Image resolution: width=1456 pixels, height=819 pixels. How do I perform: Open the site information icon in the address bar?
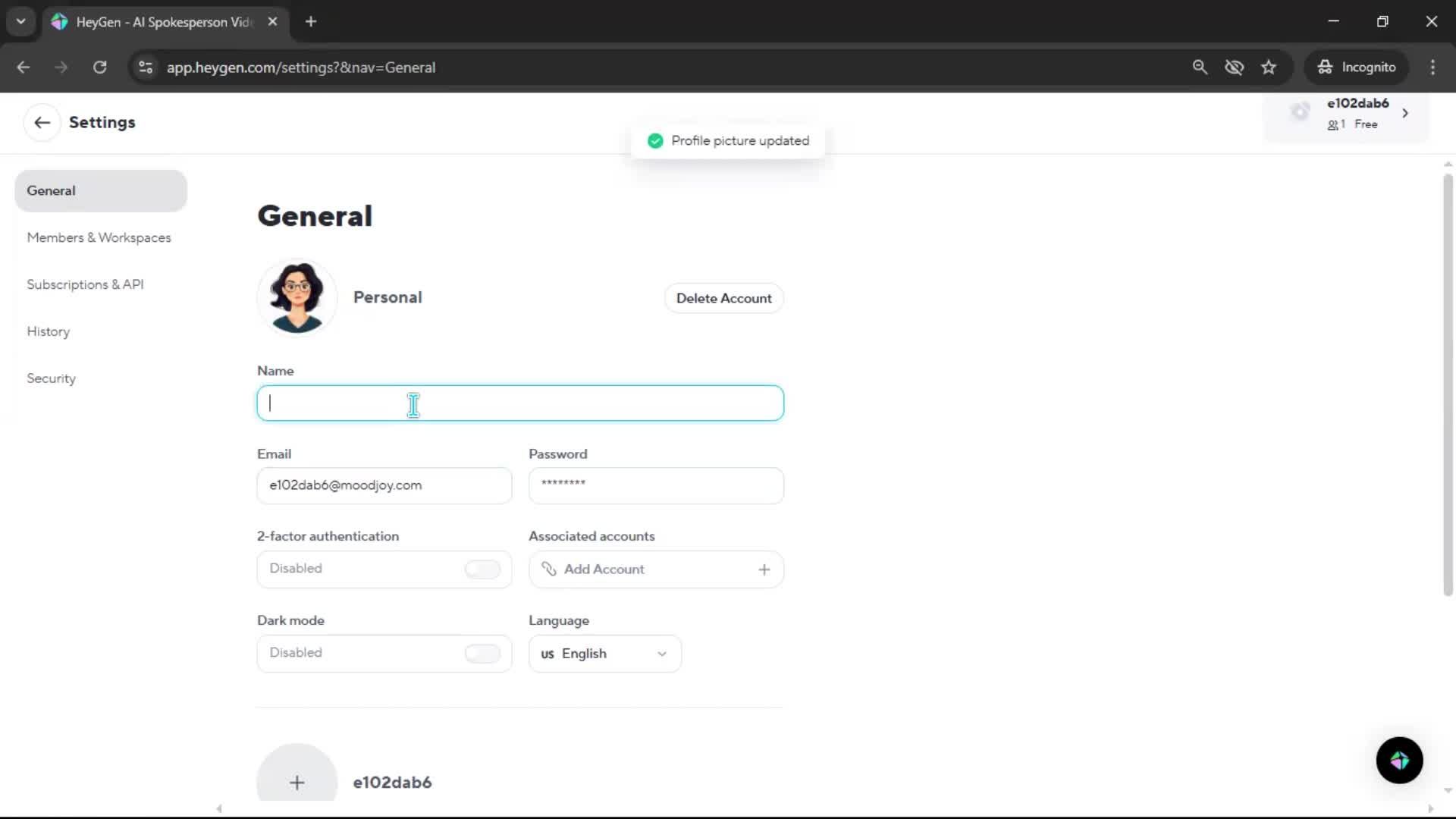pos(146,67)
